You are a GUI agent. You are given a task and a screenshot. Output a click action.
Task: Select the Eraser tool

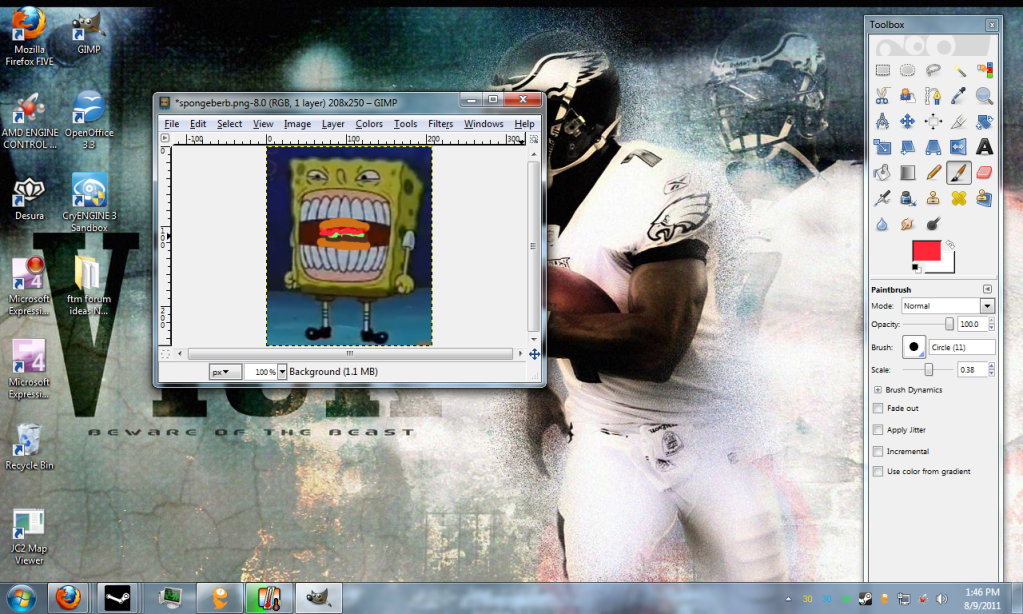click(x=984, y=172)
